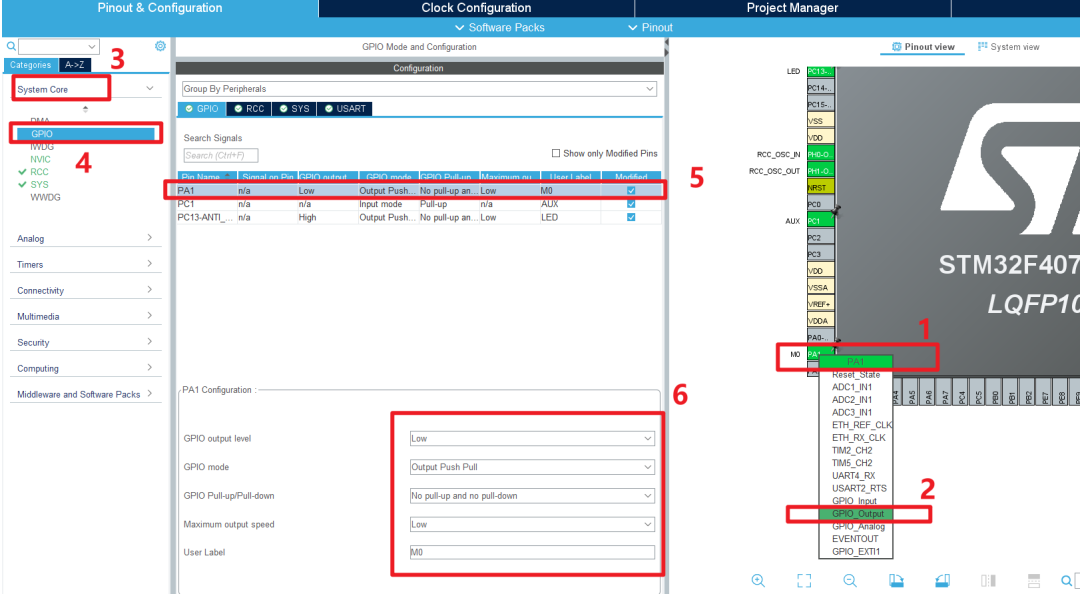
Task: Open the Pinout dropdown menu
Action: coord(650,28)
